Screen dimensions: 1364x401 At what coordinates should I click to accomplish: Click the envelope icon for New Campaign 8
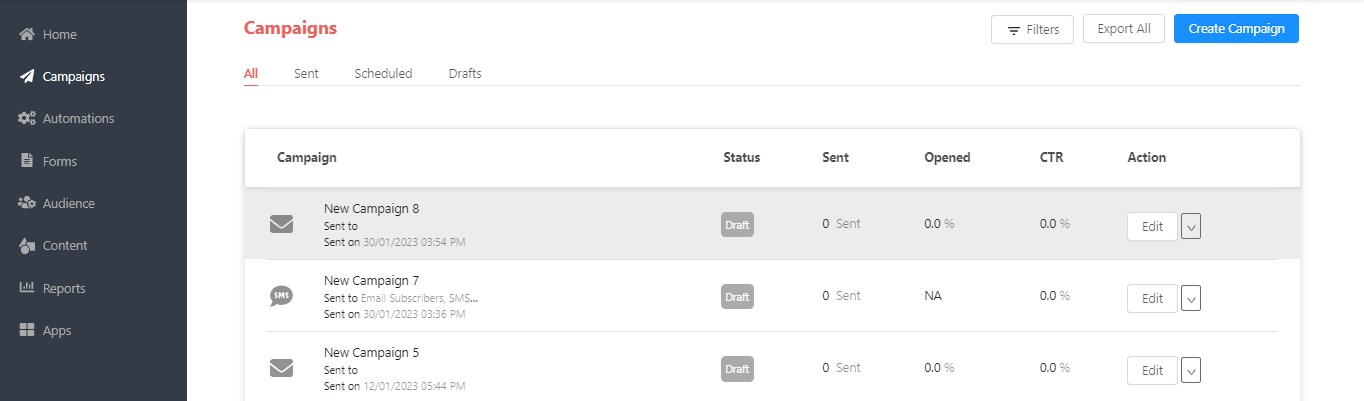click(x=281, y=224)
